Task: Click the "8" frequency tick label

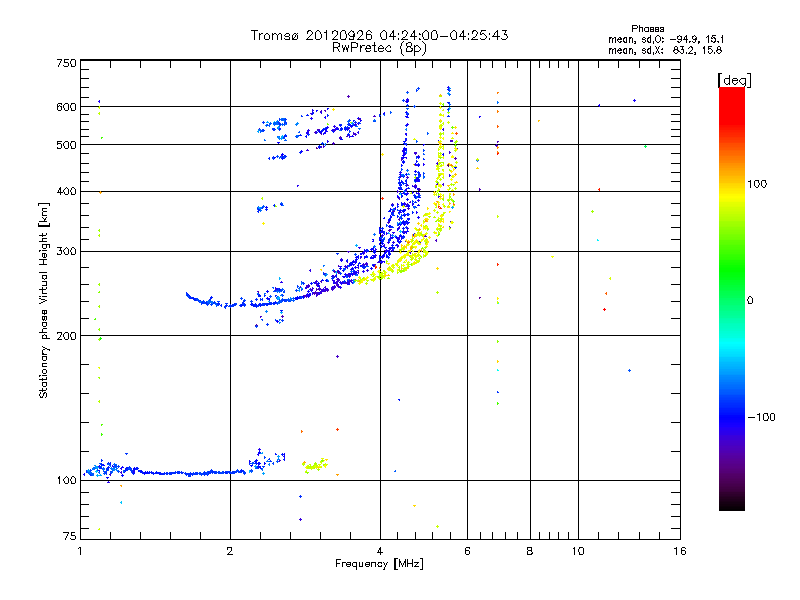Action: point(530,551)
